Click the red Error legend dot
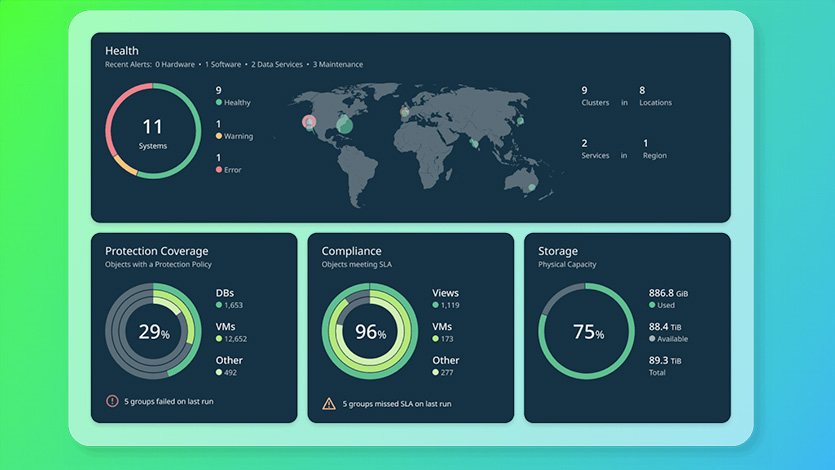This screenshot has height=470, width=835. point(218,169)
